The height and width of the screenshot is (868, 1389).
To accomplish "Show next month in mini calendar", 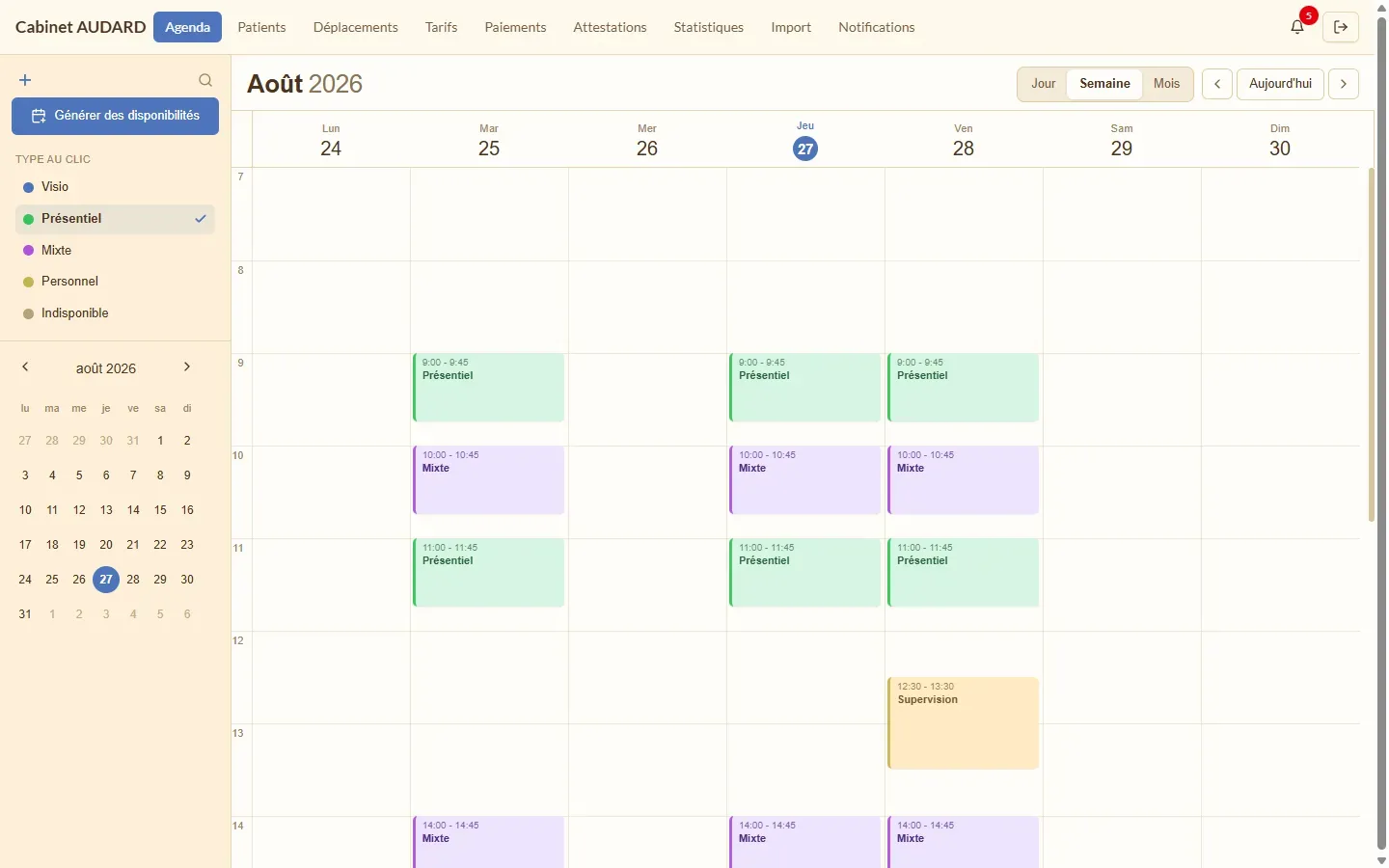I will [x=187, y=367].
